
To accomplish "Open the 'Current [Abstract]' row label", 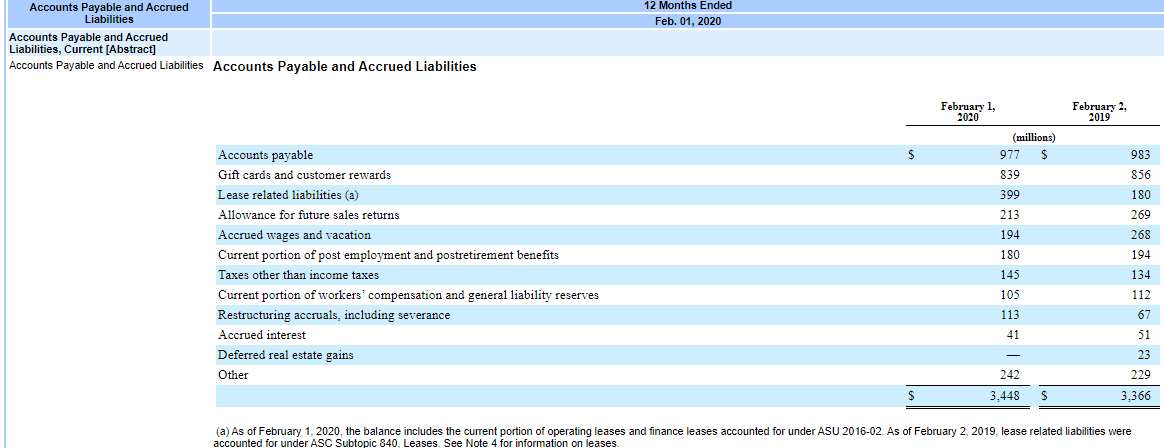I will [88, 43].
